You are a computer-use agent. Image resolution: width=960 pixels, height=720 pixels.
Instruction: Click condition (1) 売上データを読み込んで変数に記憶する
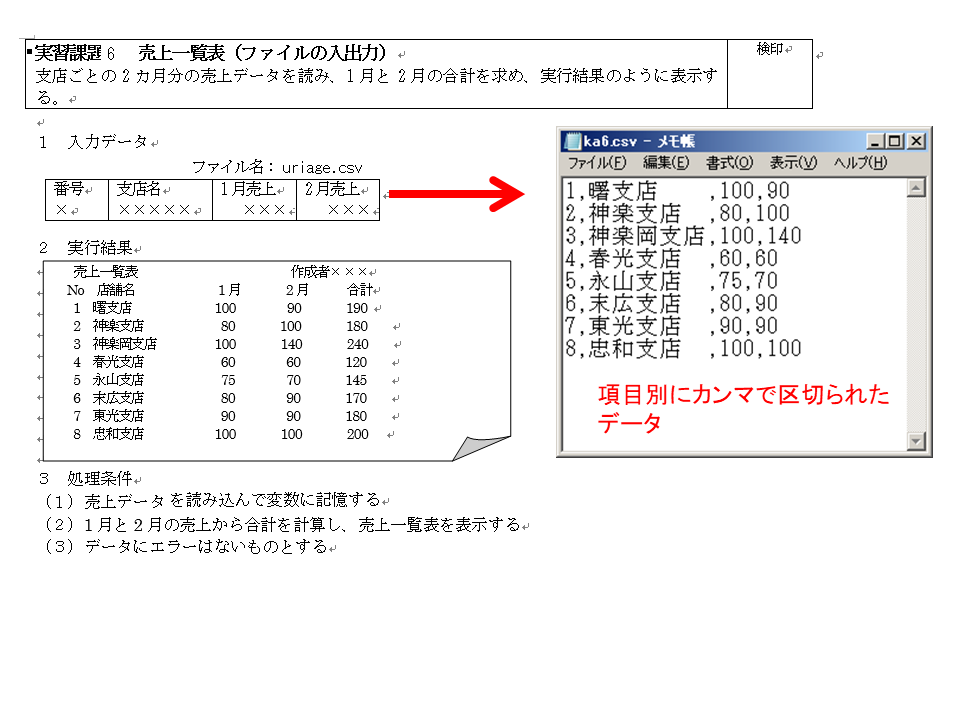click(213, 501)
